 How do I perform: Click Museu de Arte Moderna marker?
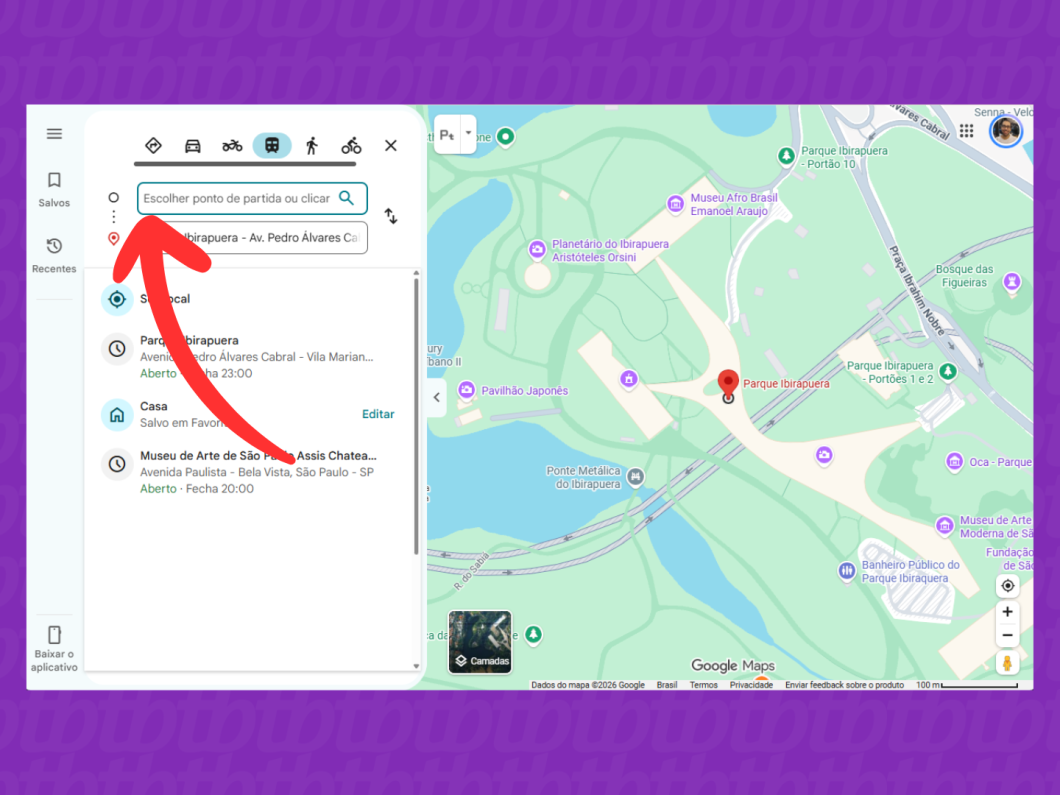(x=945, y=525)
